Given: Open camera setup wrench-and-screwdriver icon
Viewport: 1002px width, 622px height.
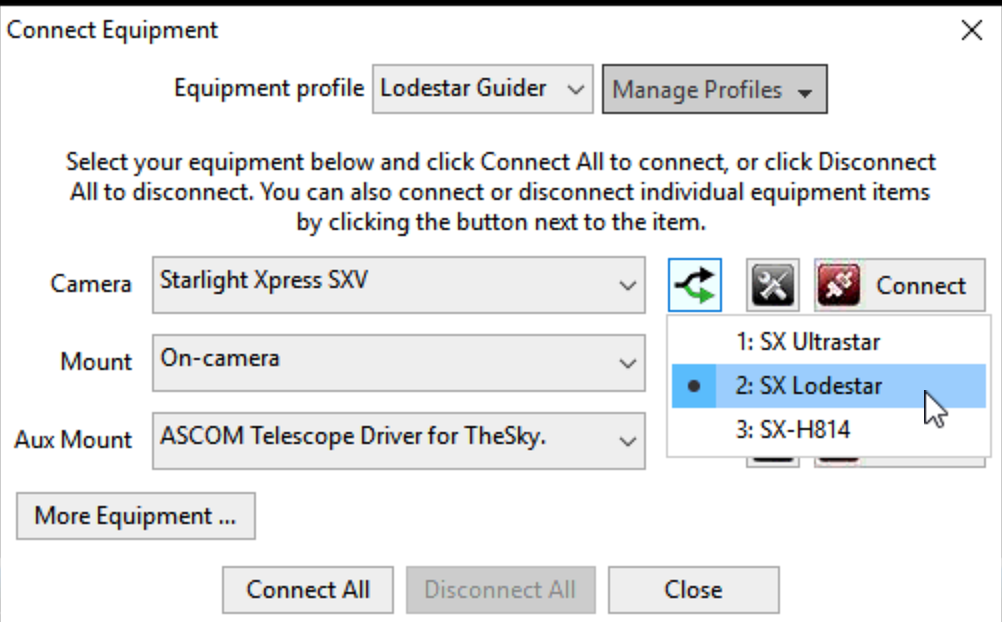Looking at the screenshot, I should click(773, 285).
